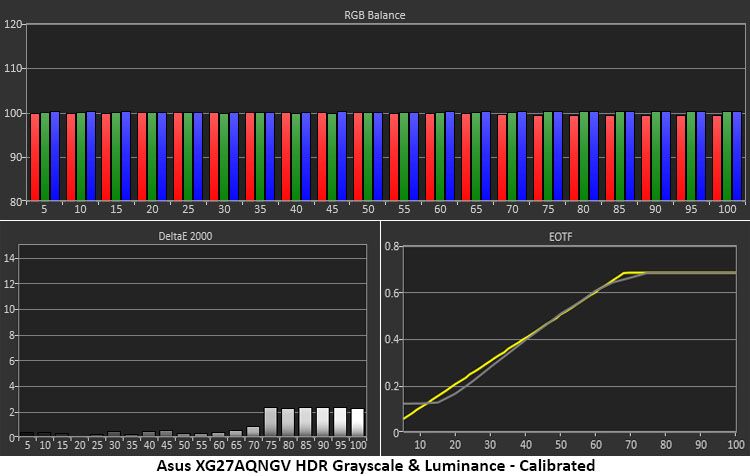Viewport: 750px width, 476px height.
Task: Click the 2 label on DeltaE 2000 axis
Action: pyautogui.click(x=12, y=412)
